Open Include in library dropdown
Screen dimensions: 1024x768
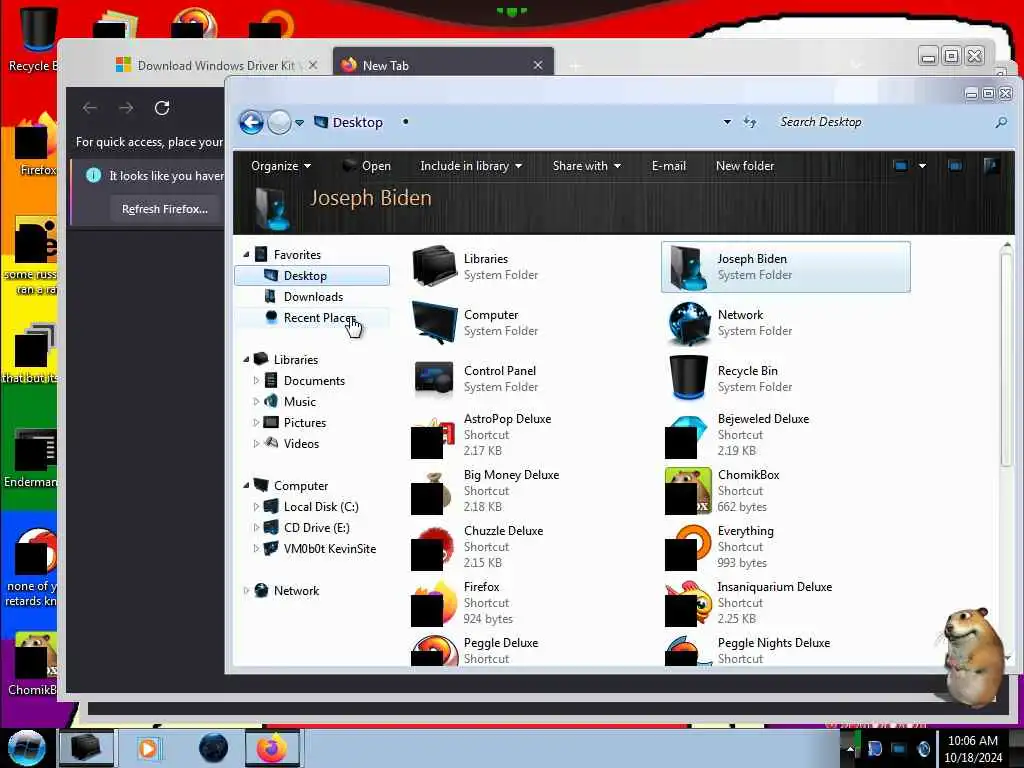click(x=471, y=166)
